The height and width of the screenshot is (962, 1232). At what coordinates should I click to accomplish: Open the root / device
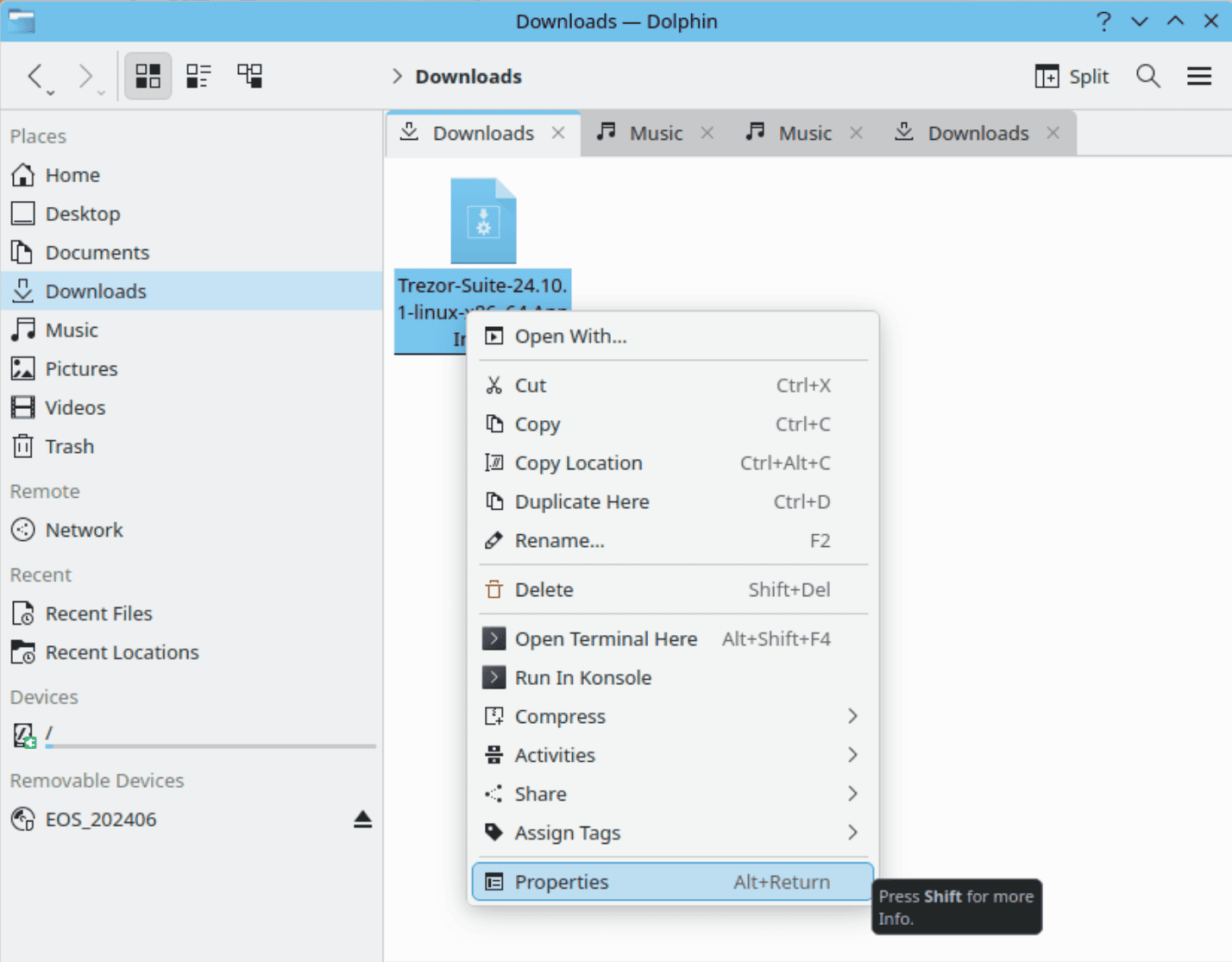click(x=192, y=735)
